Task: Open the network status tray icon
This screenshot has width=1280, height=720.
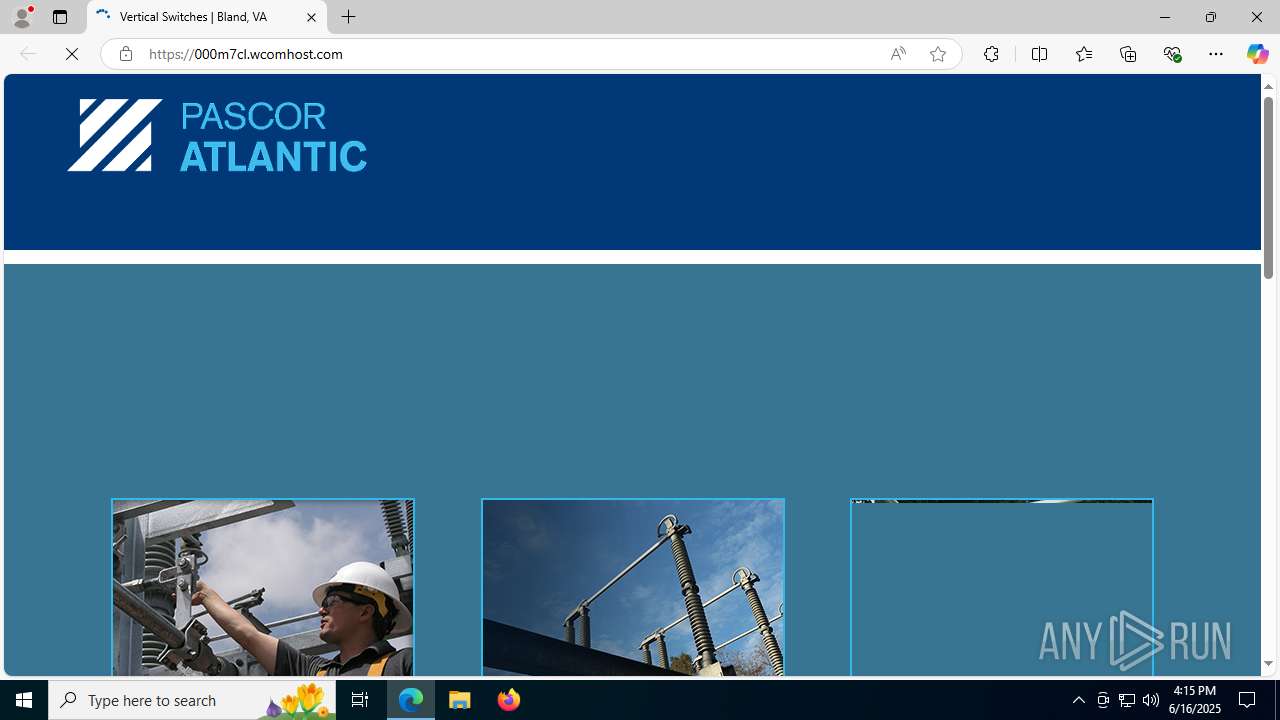Action: coord(1127,700)
